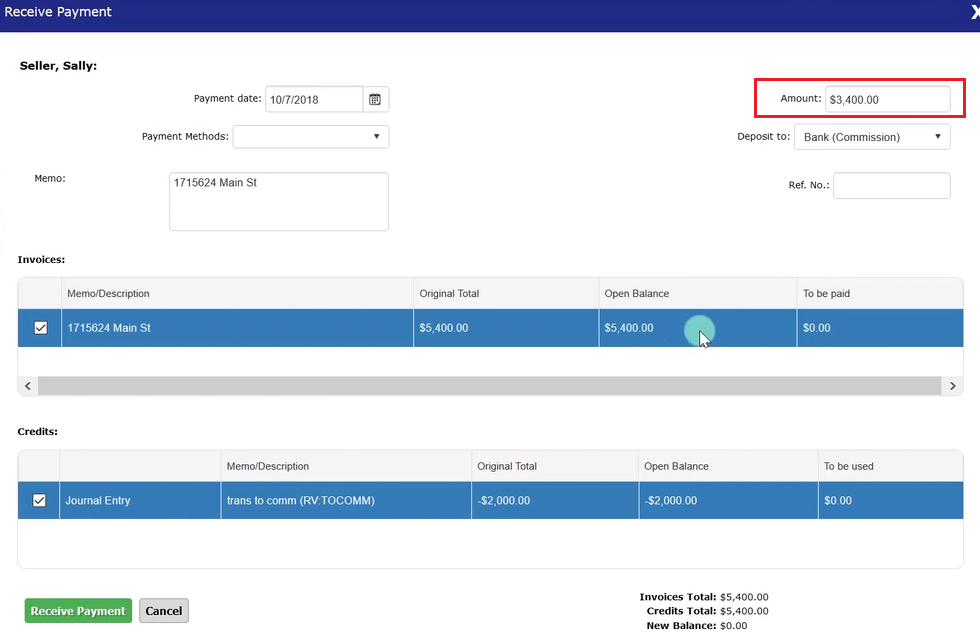This screenshot has height=638, width=980.
Task: Open the Payment date calendar picker
Action: point(375,99)
